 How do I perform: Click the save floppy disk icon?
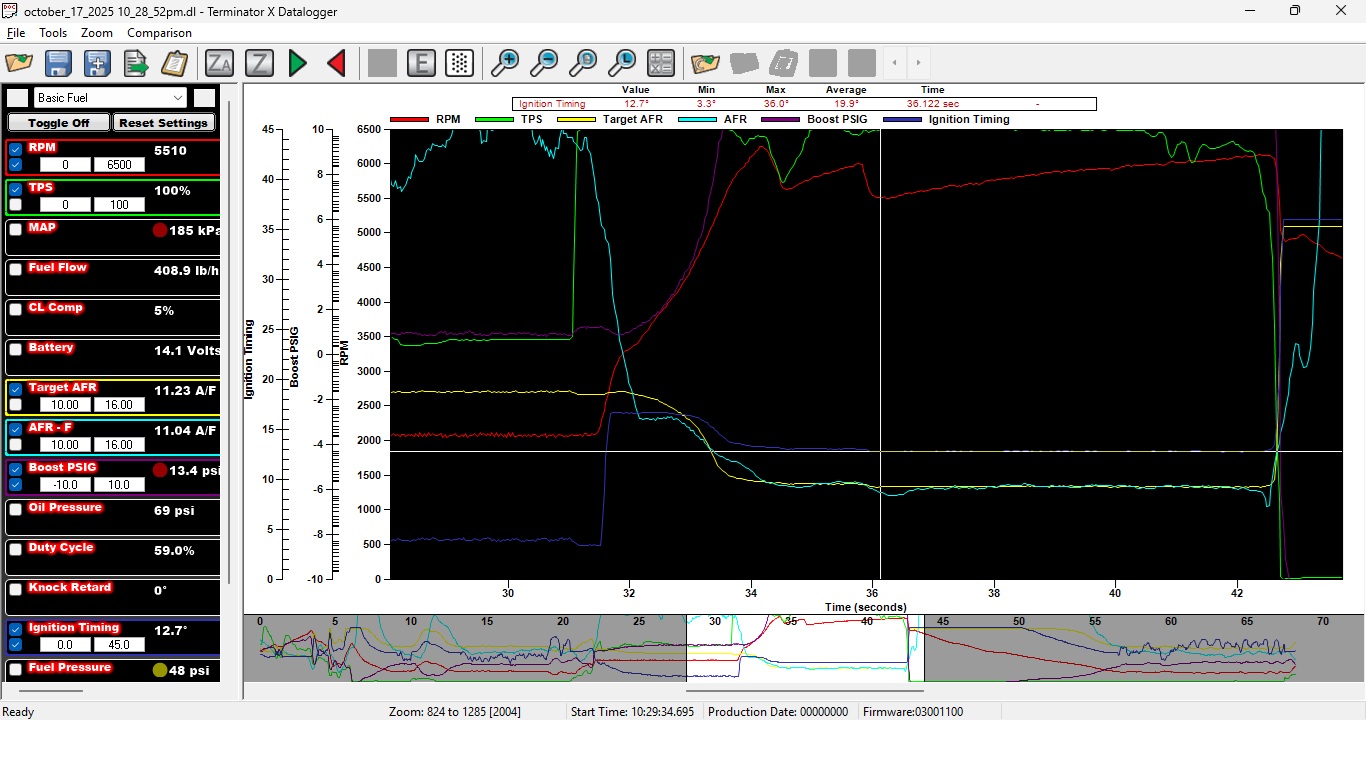[58, 63]
